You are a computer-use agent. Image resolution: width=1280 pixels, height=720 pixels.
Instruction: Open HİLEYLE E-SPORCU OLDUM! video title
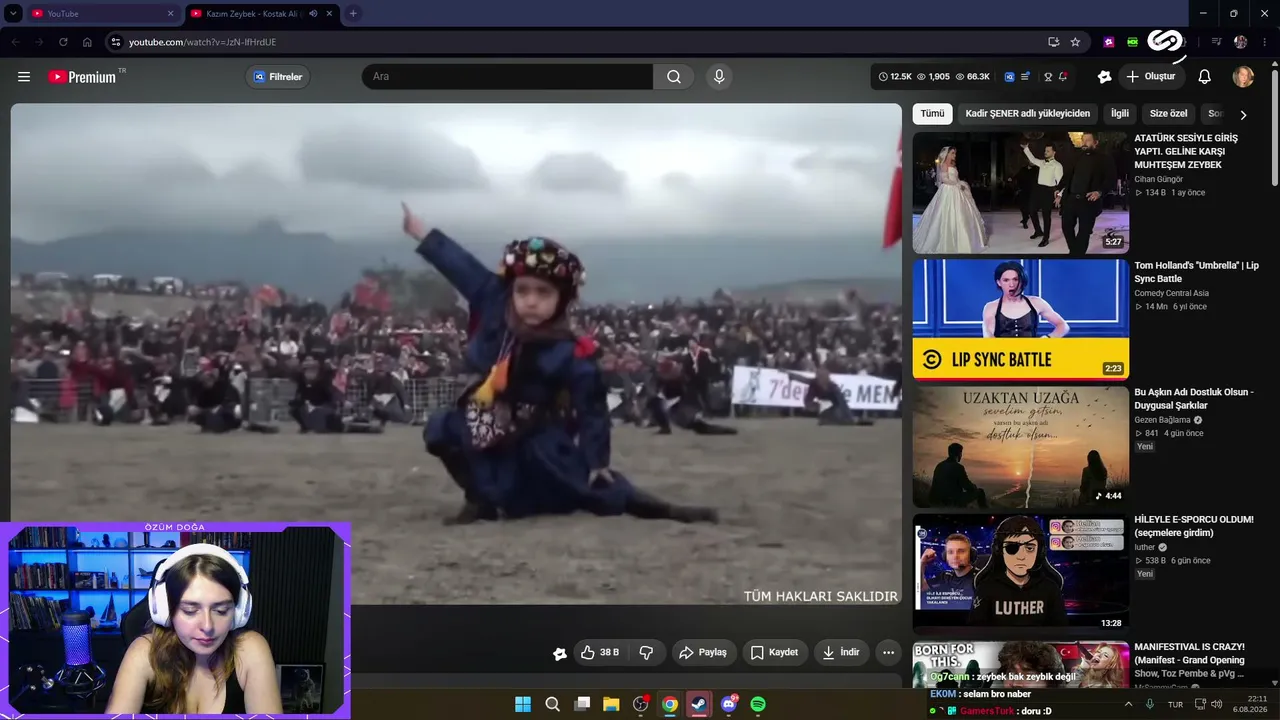1194,526
